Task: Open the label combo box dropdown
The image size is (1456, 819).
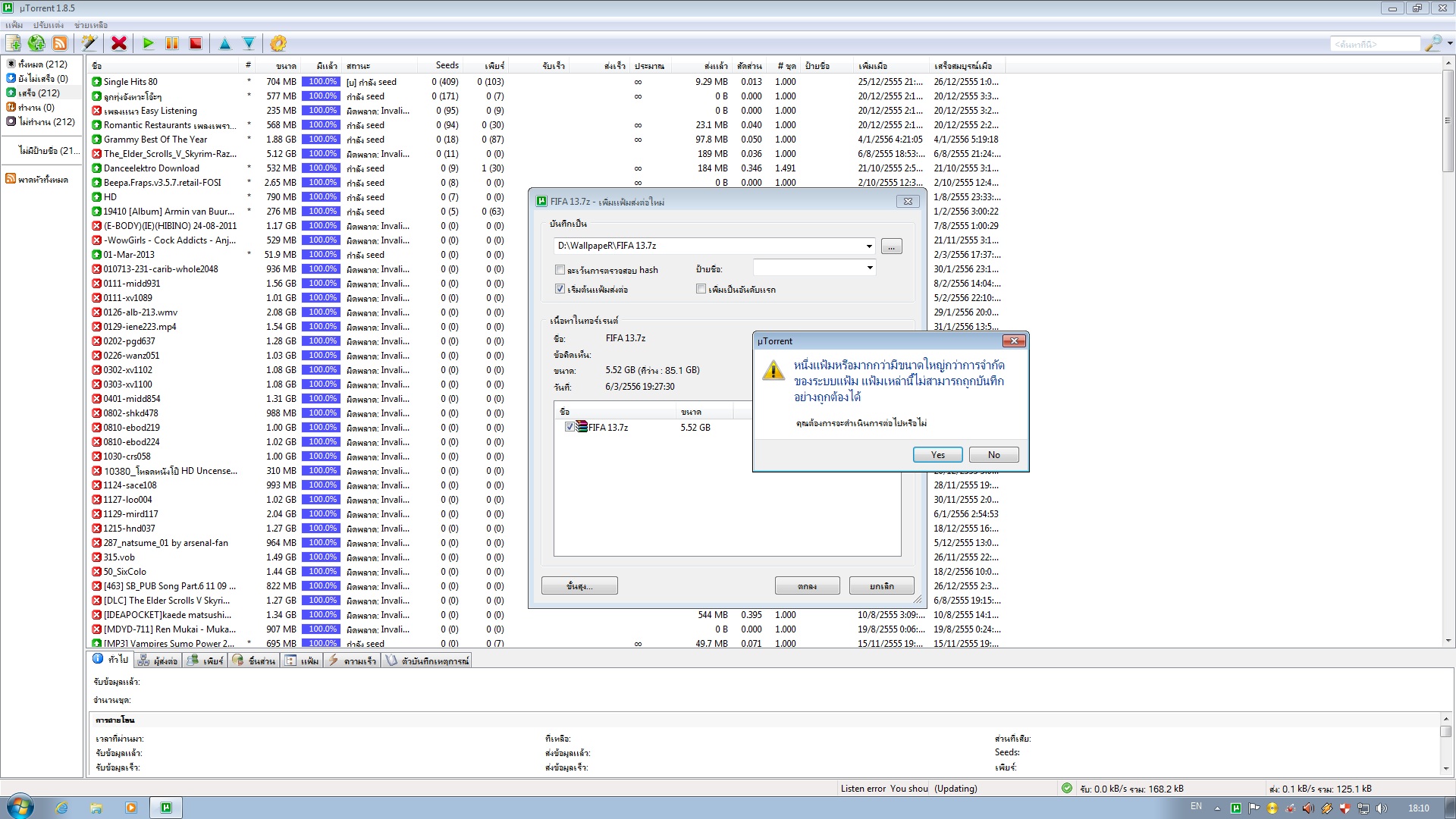Action: coord(870,268)
